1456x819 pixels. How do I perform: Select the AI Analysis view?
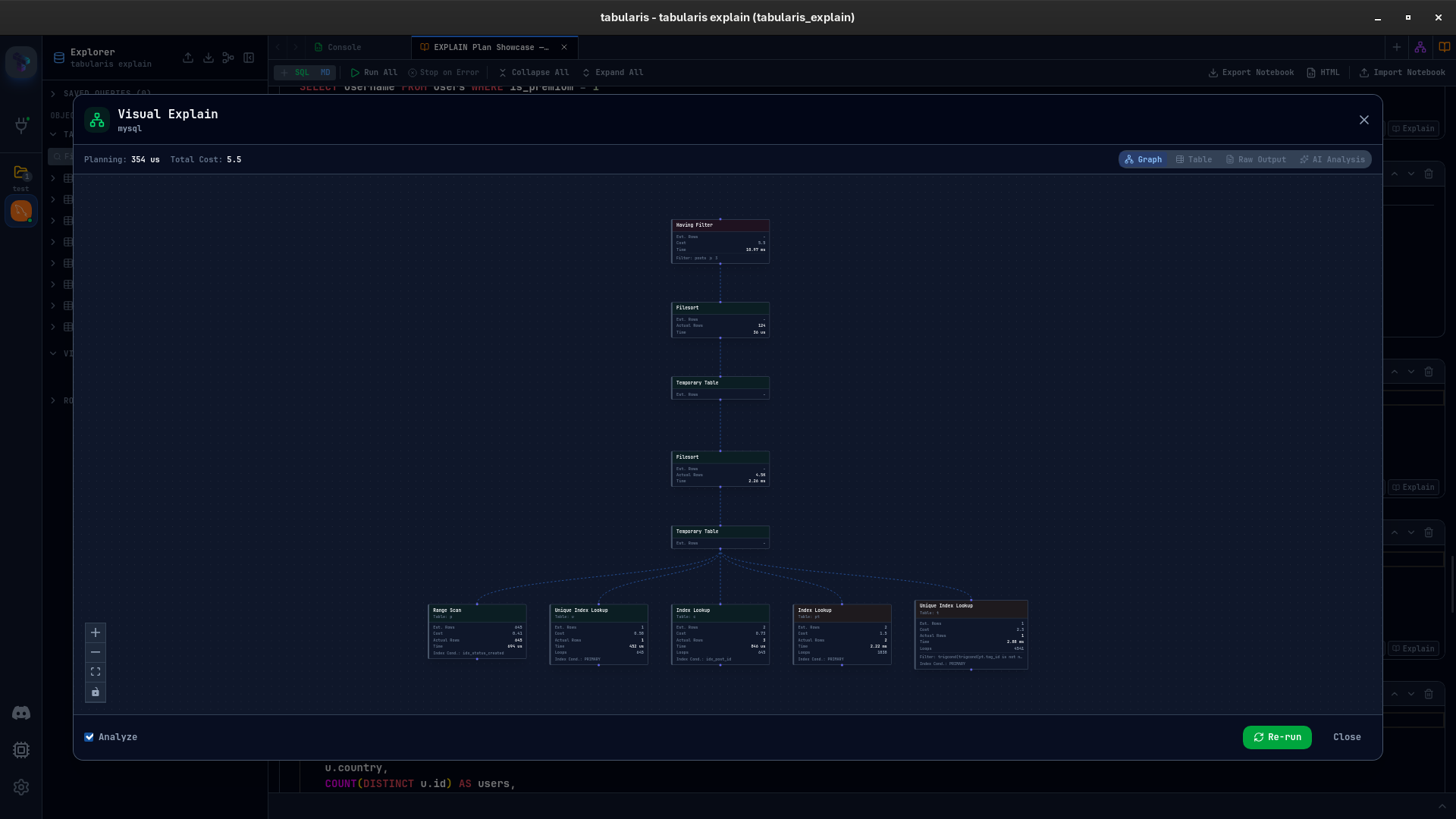(x=1332, y=159)
